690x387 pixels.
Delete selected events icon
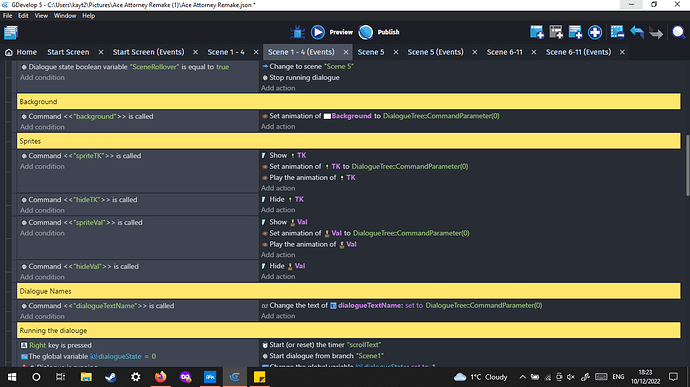(x=617, y=32)
